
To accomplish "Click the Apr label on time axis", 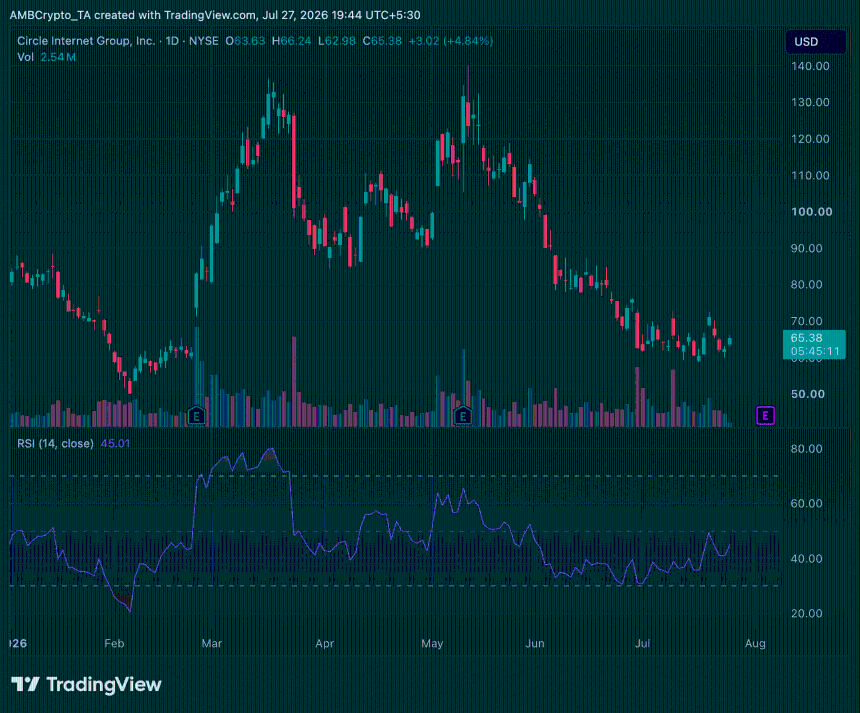I will tap(325, 643).
